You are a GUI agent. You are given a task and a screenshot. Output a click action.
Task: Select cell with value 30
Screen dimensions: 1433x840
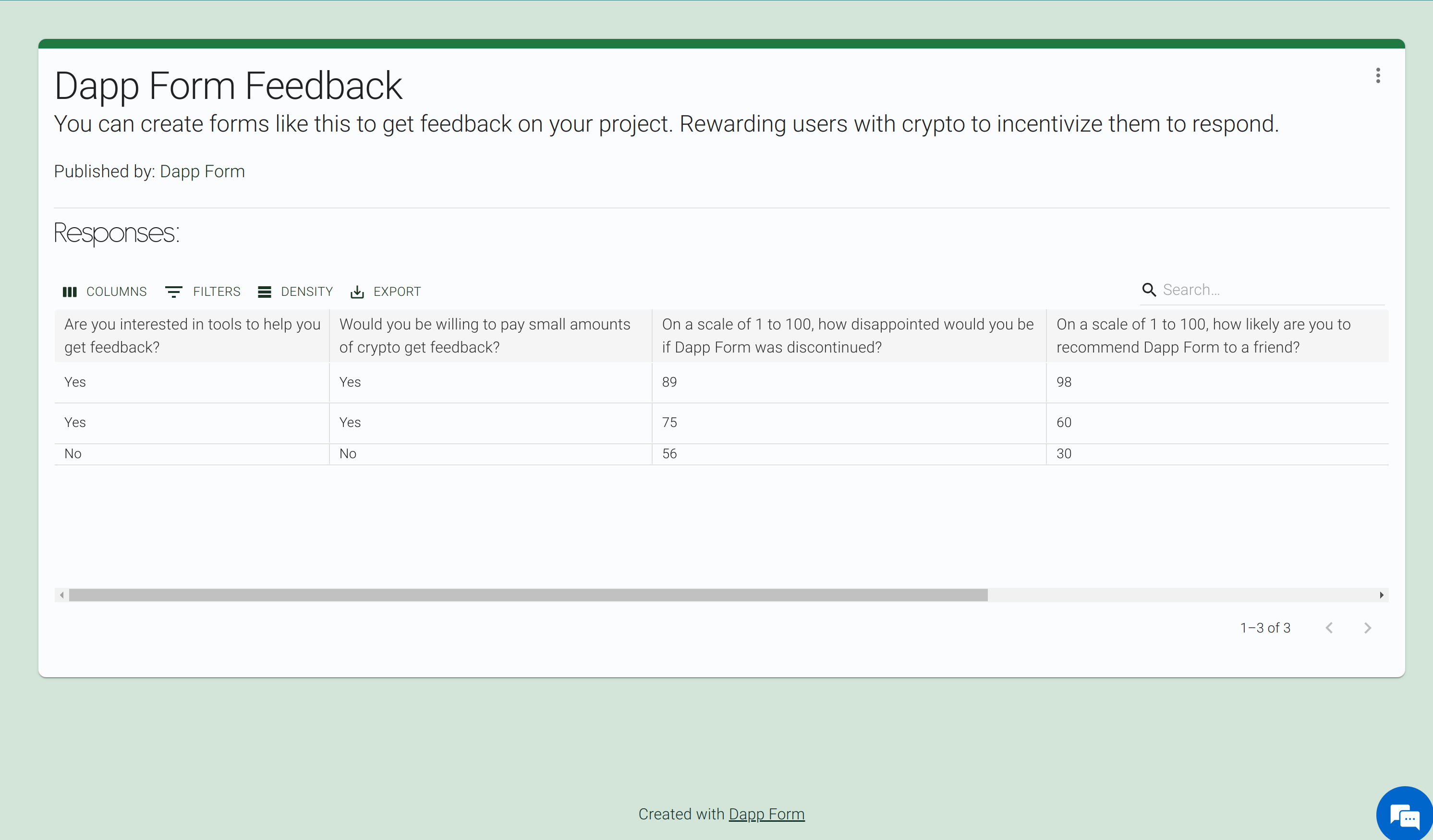(x=1217, y=454)
